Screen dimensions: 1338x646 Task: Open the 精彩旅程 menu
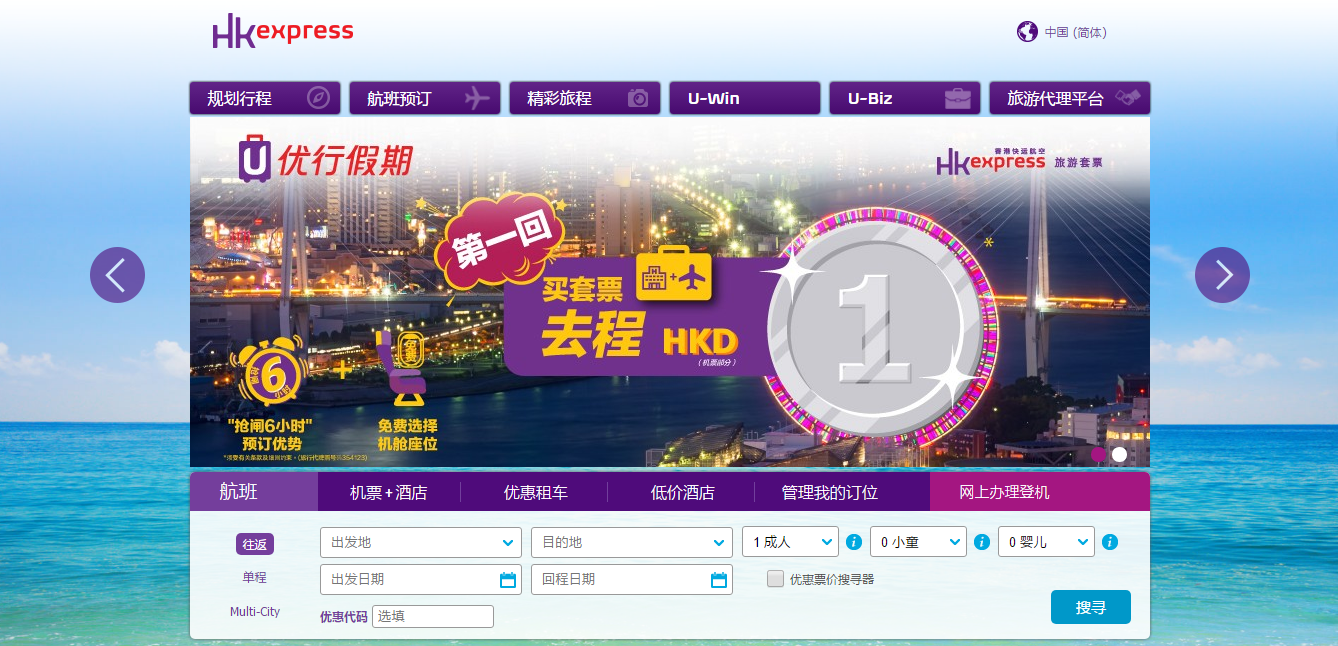click(585, 98)
